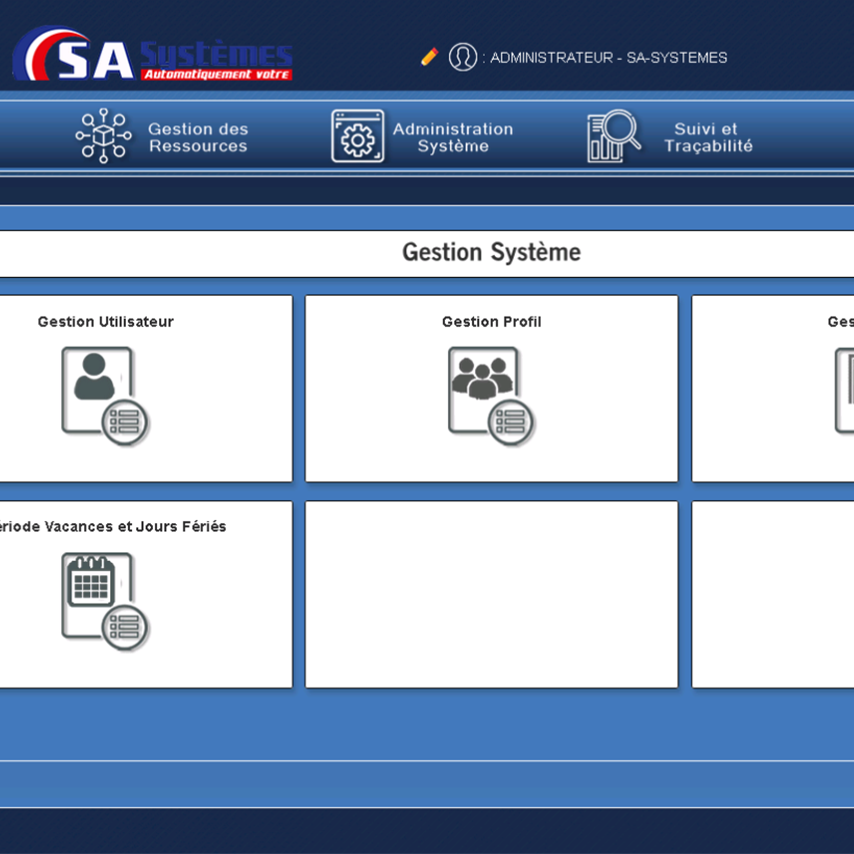The image size is (854, 854).
Task: Click the "Gestion Profil" tile title
Action: click(x=491, y=322)
